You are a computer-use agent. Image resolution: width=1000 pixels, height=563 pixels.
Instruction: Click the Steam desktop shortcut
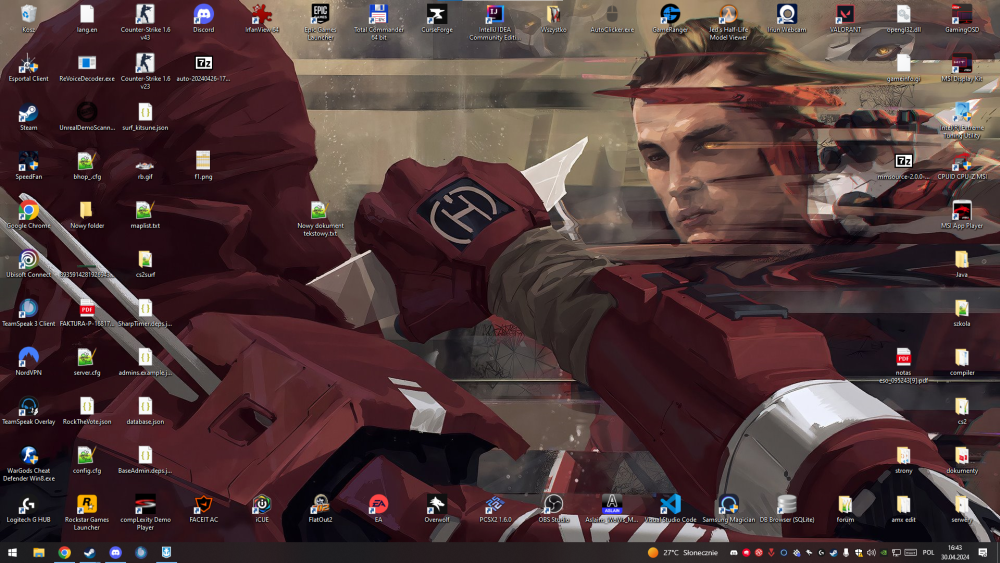point(28,116)
